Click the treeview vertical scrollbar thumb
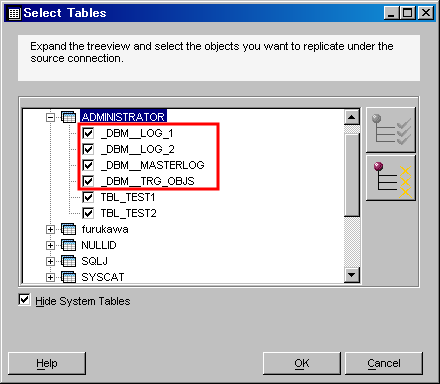This screenshot has width=440, height=384. (352, 175)
